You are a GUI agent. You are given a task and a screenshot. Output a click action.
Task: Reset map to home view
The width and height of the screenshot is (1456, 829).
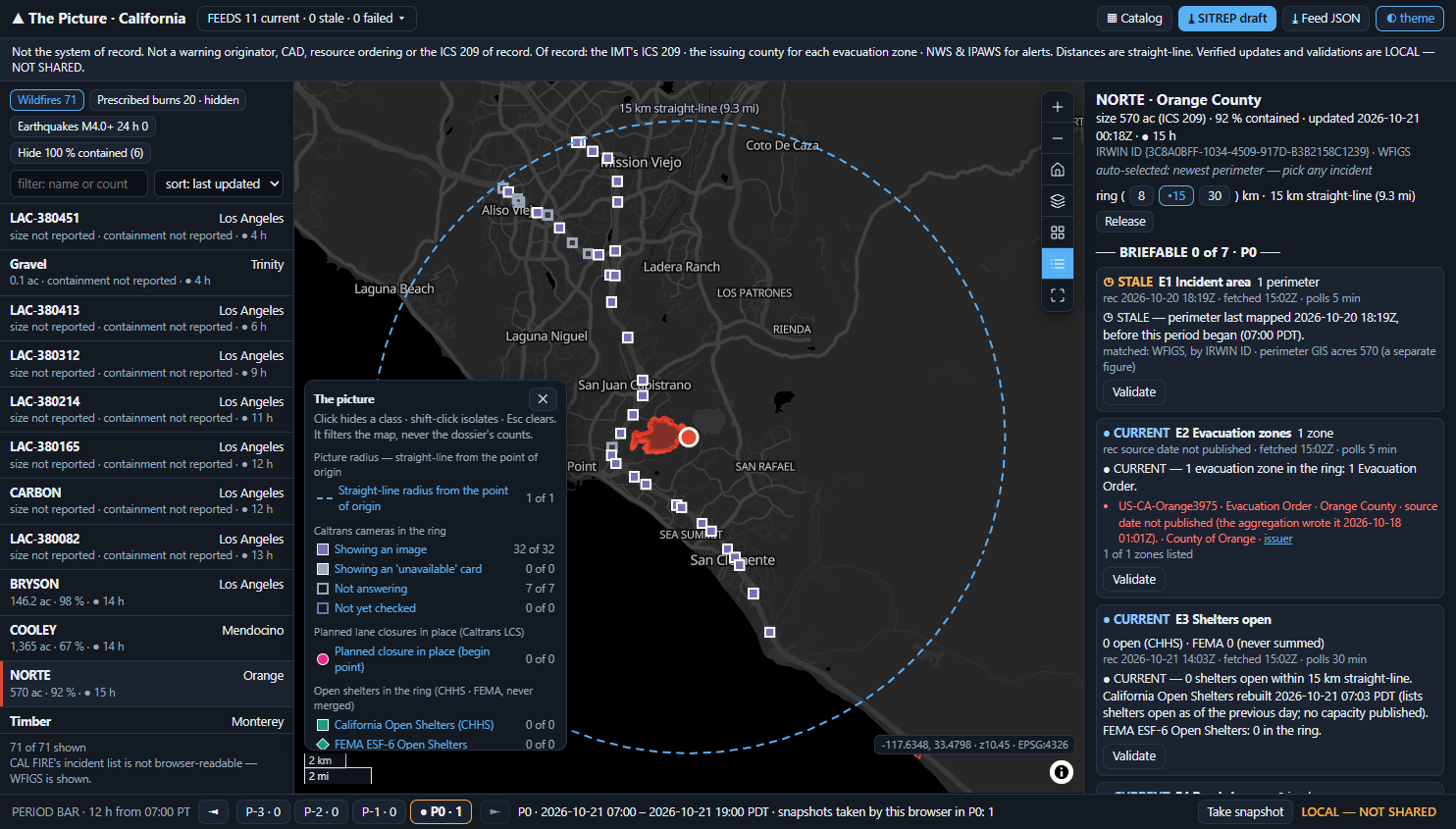click(1057, 170)
